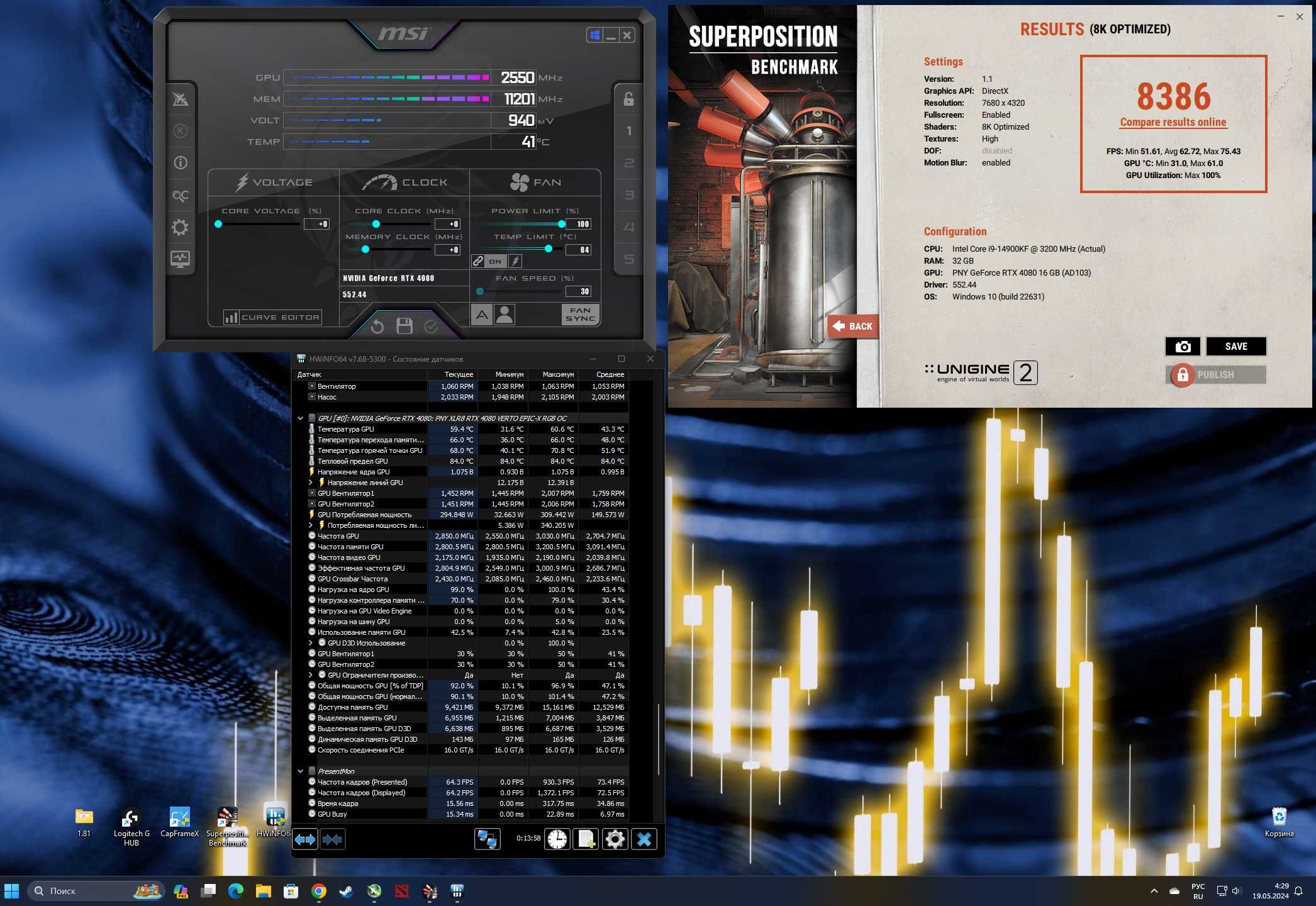Take screenshot with Superposition camera icon
This screenshot has width=1316, height=906.
pos(1183,347)
